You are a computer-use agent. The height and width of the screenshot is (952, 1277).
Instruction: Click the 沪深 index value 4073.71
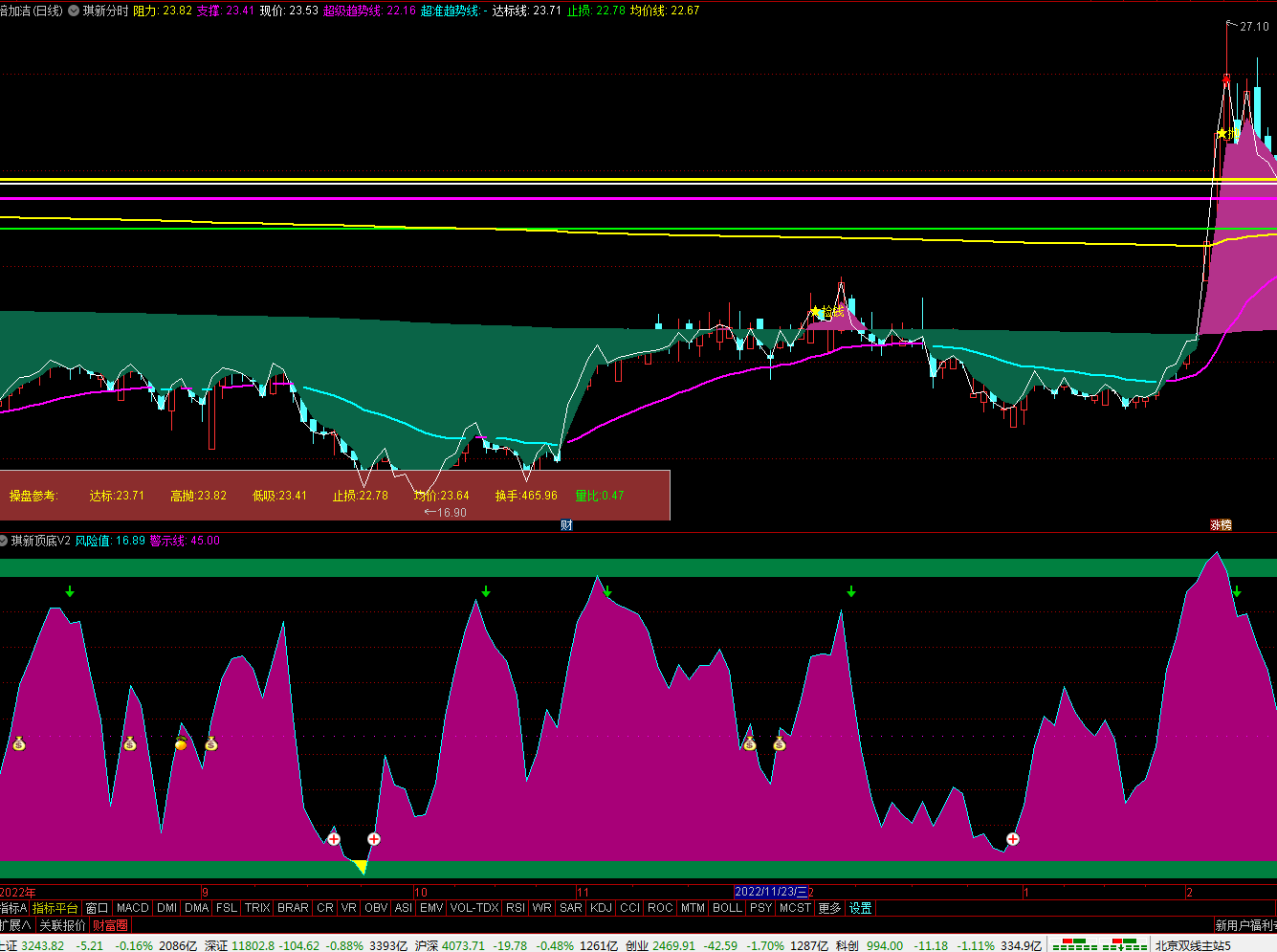[462, 945]
